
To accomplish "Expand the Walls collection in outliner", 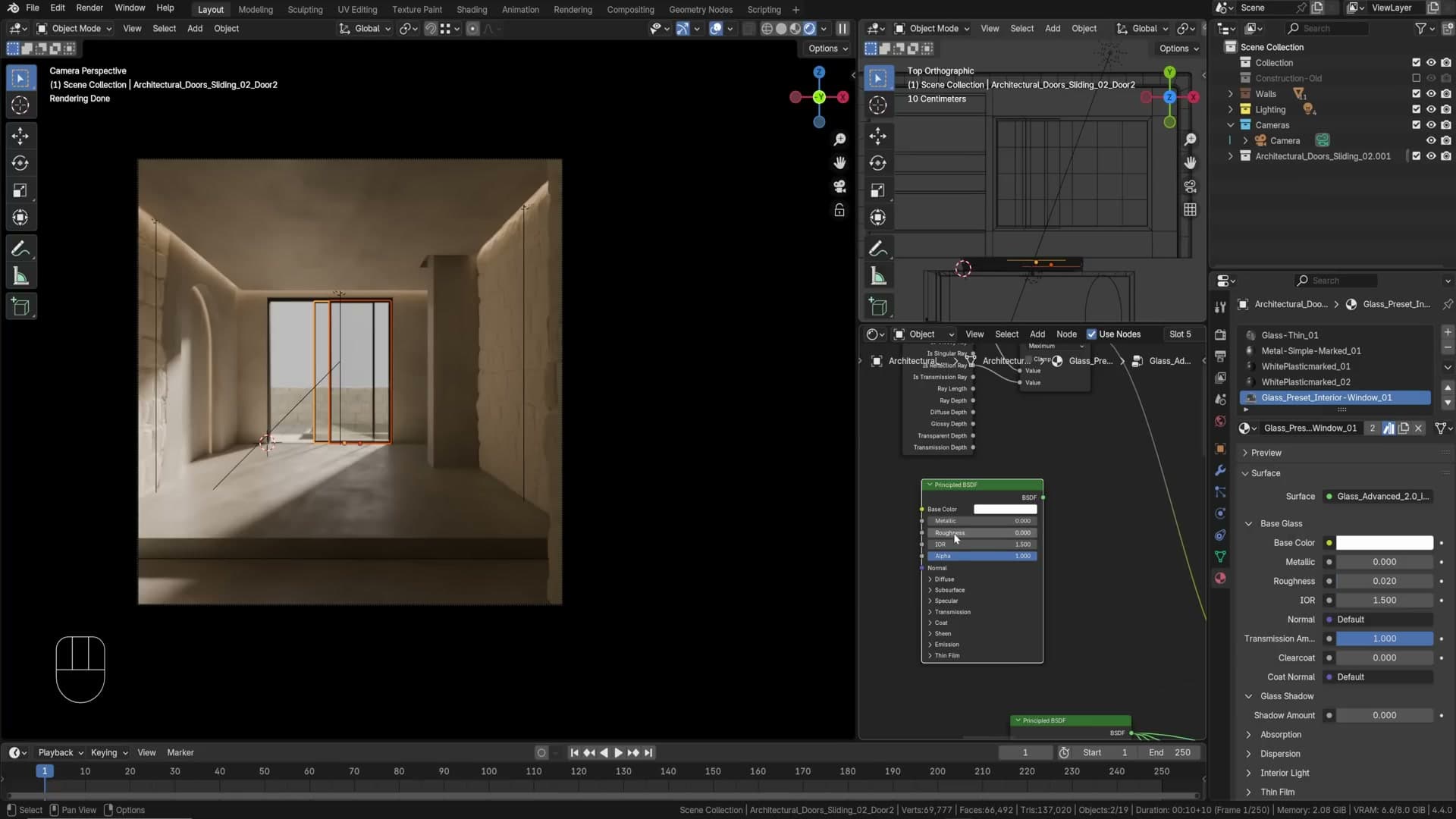I will pyautogui.click(x=1231, y=93).
